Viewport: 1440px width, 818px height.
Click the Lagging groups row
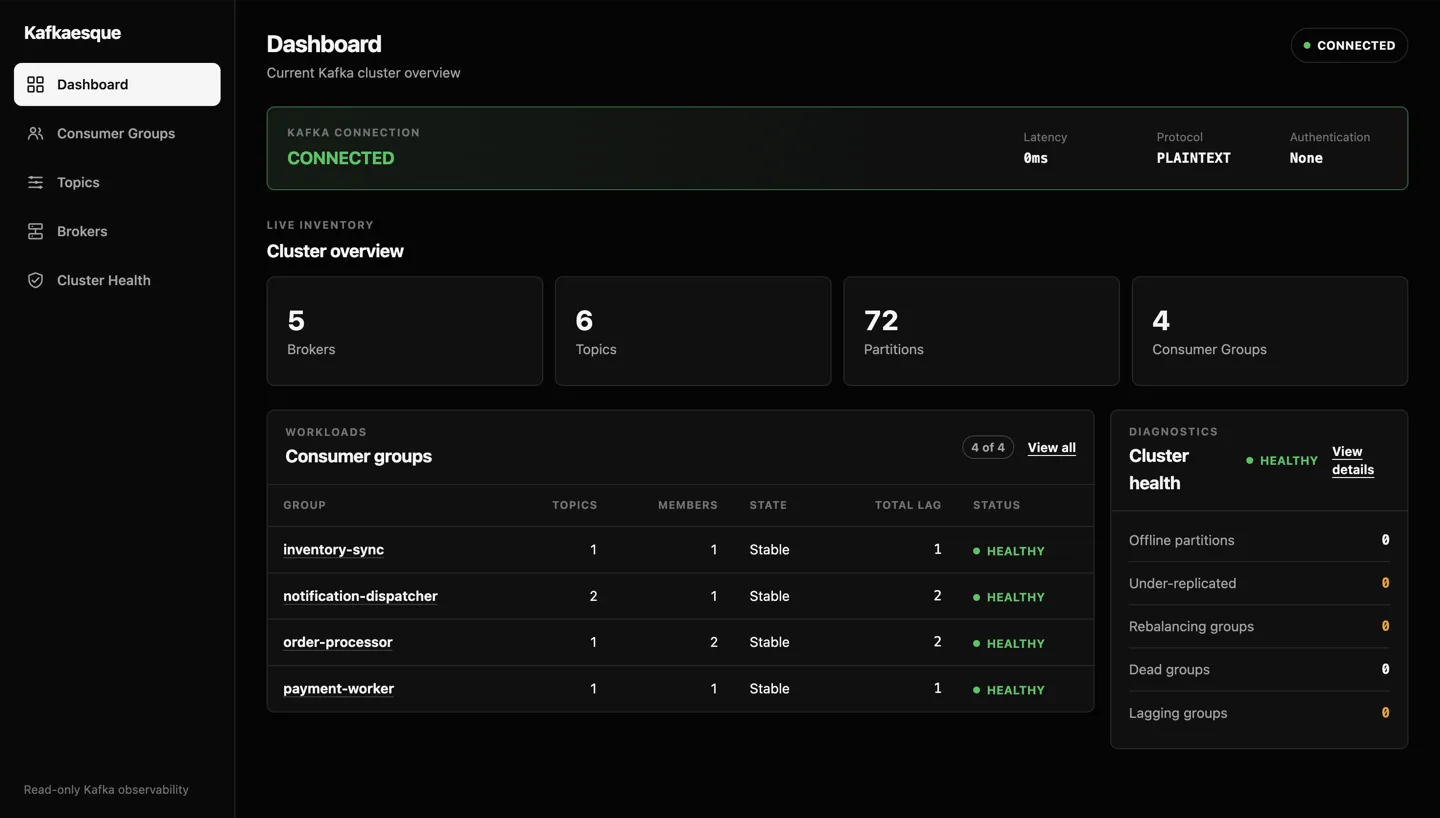tap(1259, 713)
